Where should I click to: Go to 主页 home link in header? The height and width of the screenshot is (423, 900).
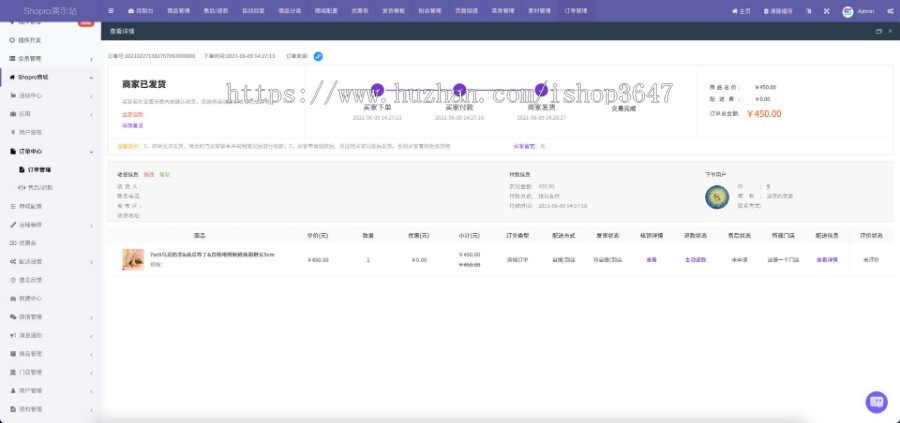(741, 11)
